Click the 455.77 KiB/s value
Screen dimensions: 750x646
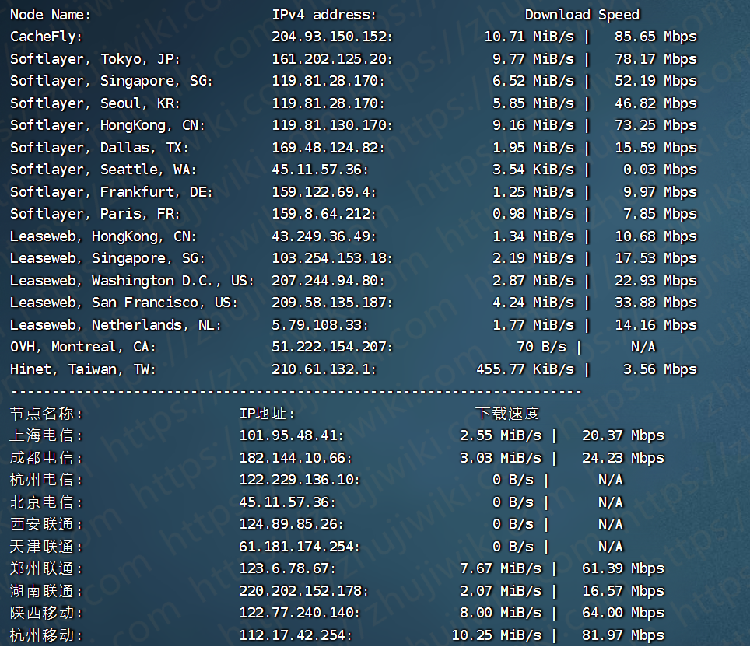pos(525,369)
